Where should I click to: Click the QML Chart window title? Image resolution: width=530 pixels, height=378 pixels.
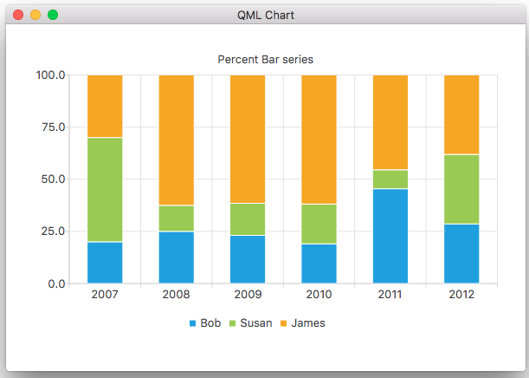tap(266, 15)
